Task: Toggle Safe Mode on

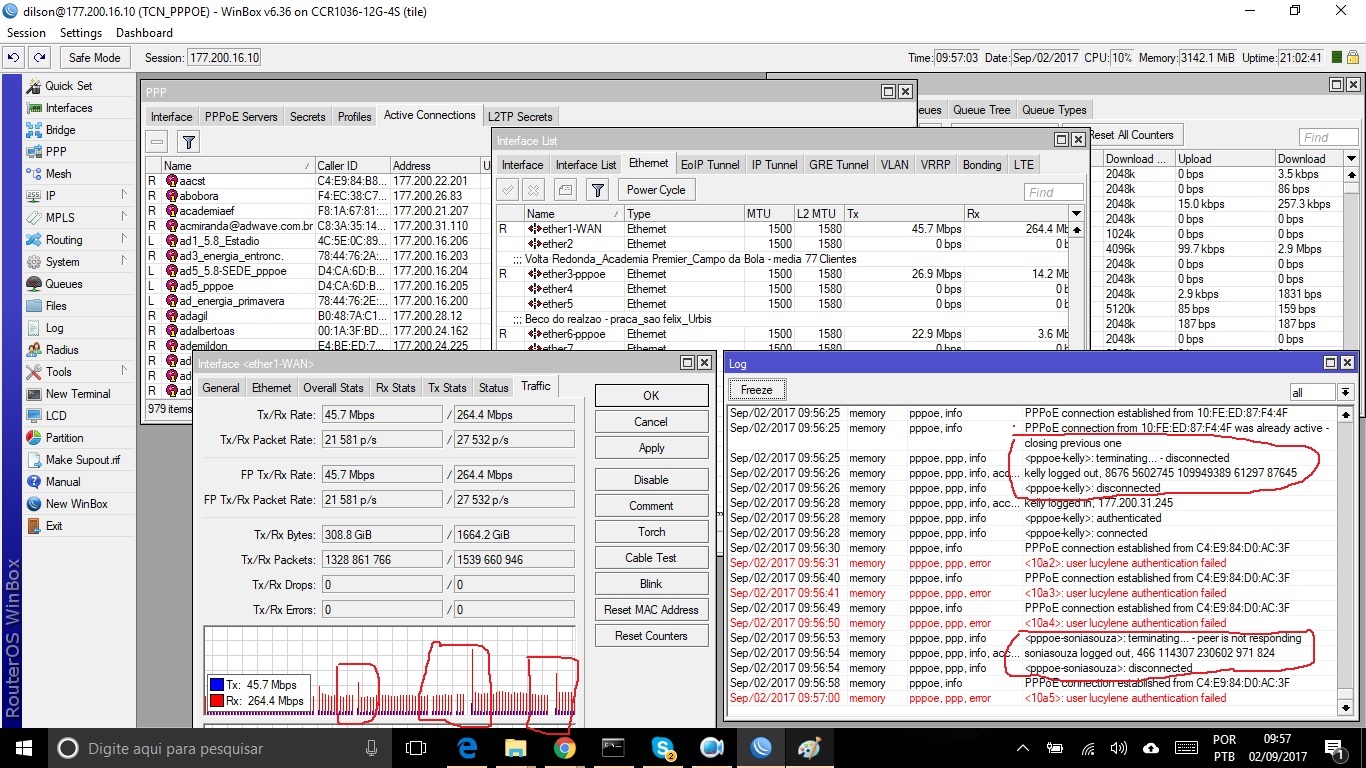Action: coord(94,58)
